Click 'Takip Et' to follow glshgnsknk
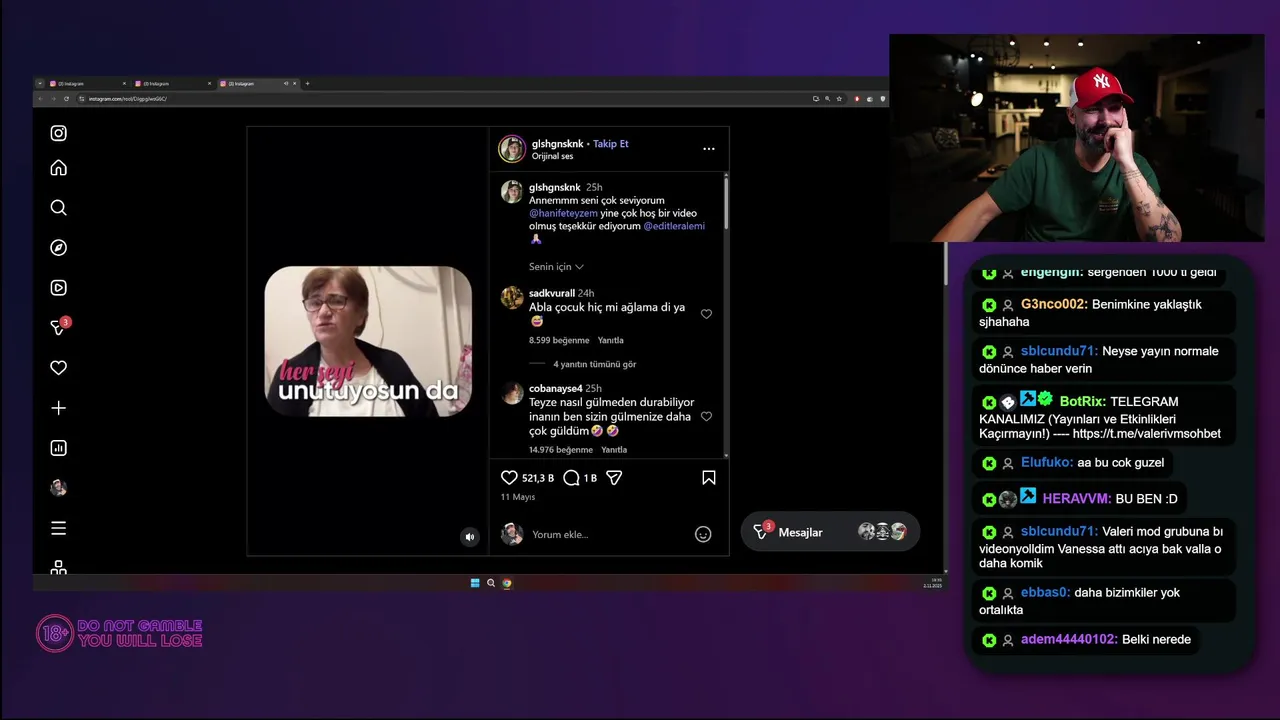 [x=611, y=144]
